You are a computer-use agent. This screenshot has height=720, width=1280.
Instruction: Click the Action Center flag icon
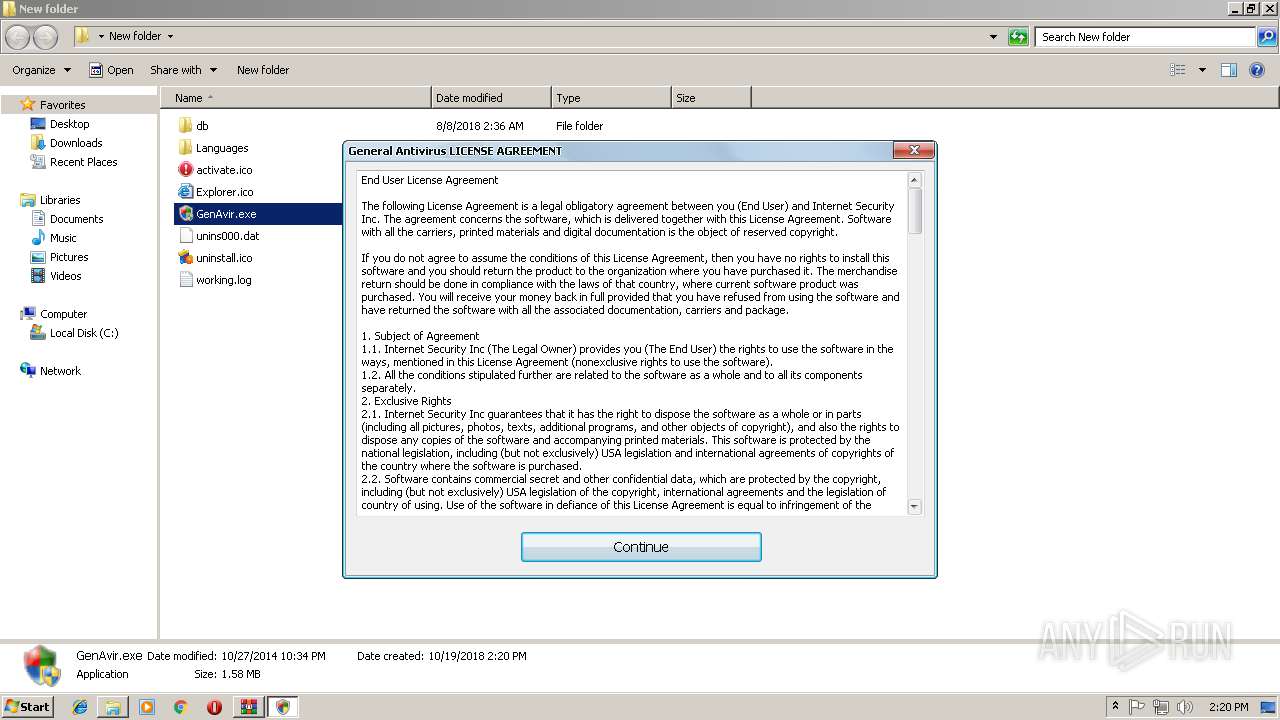[1137, 707]
